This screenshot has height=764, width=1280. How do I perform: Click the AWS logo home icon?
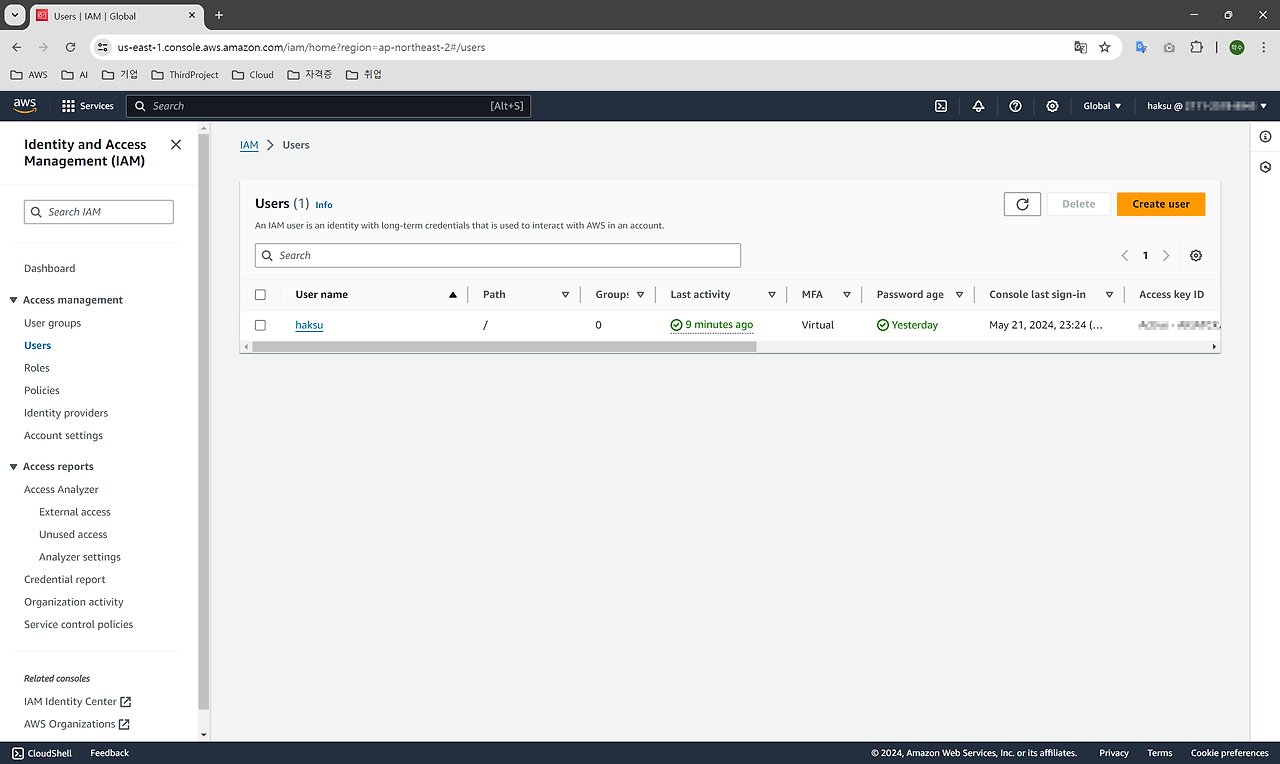25,105
